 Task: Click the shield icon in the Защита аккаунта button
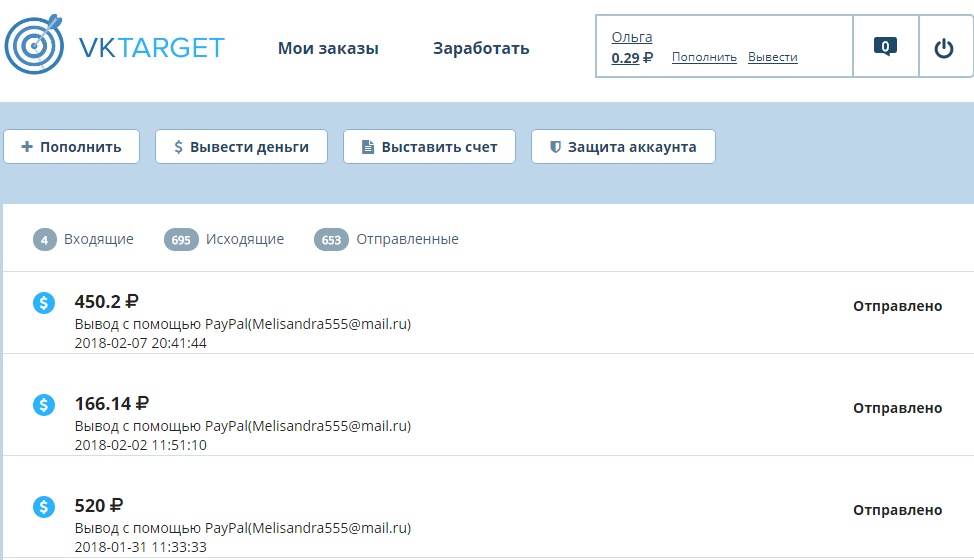[x=555, y=147]
